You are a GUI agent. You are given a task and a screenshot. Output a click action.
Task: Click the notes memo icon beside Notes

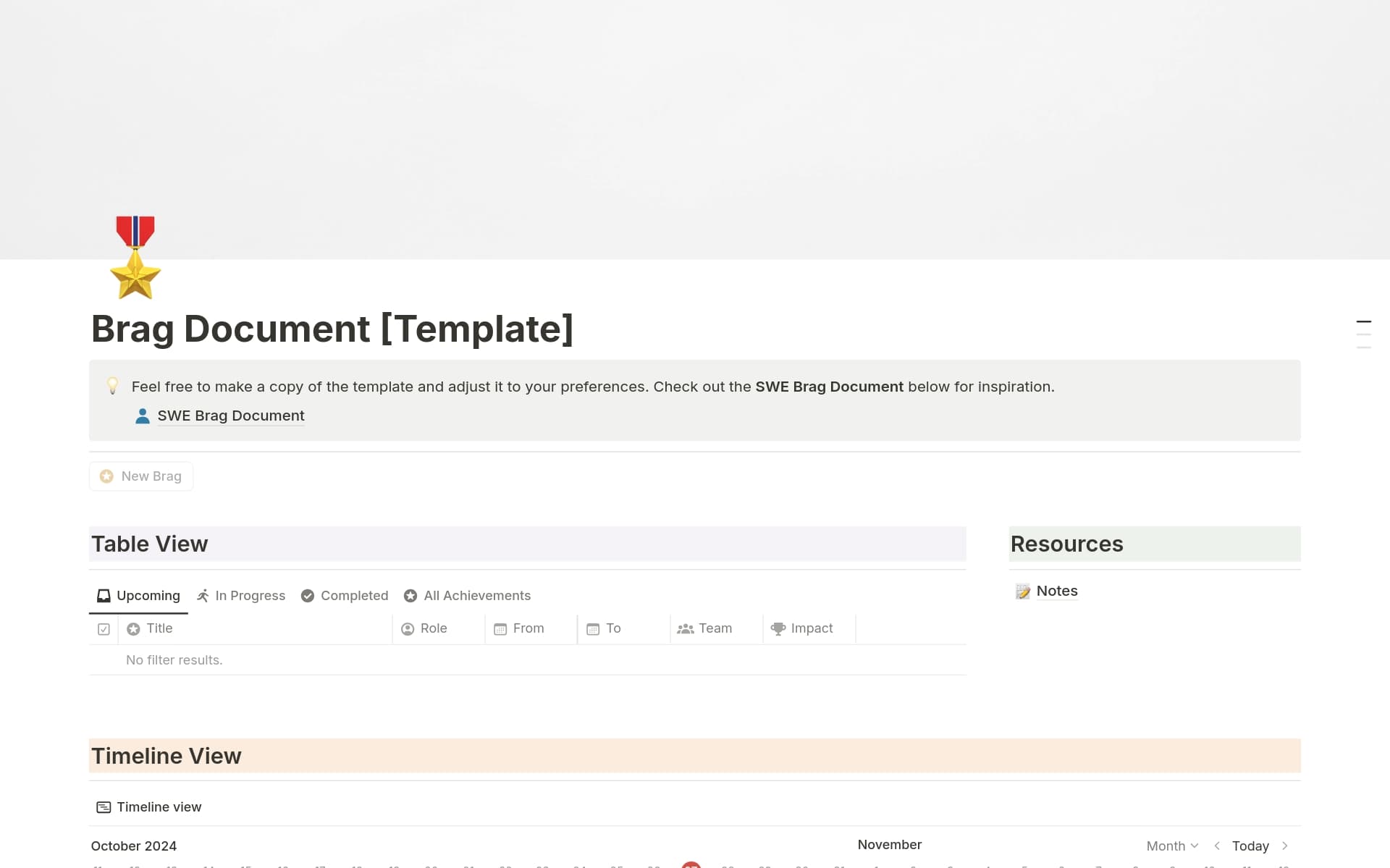[1022, 591]
